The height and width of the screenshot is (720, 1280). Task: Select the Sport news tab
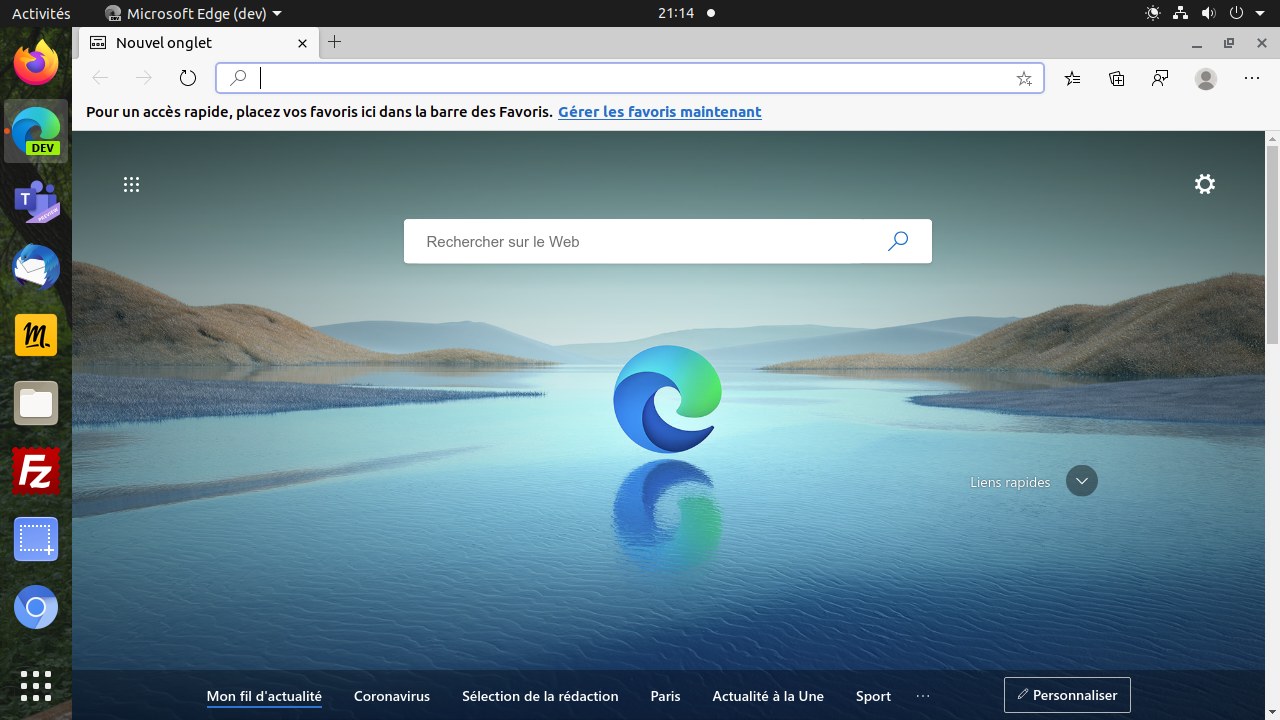[873, 696]
